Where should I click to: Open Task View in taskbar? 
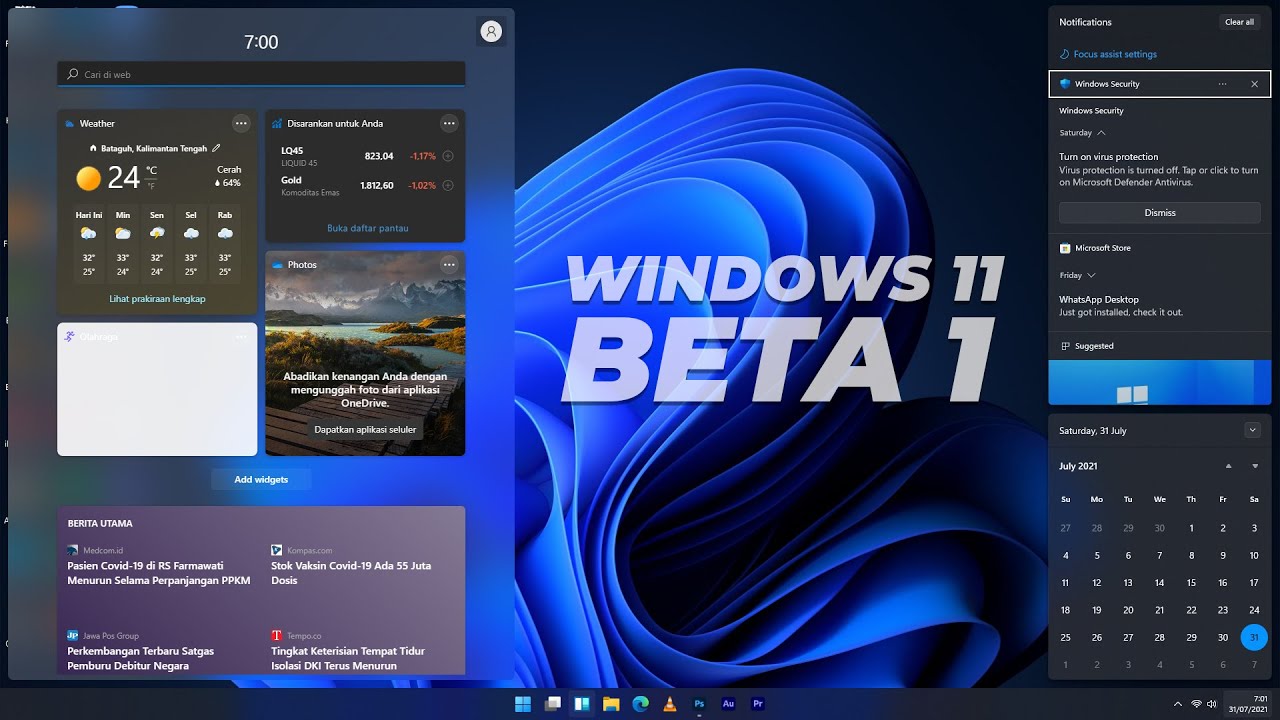pyautogui.click(x=552, y=704)
